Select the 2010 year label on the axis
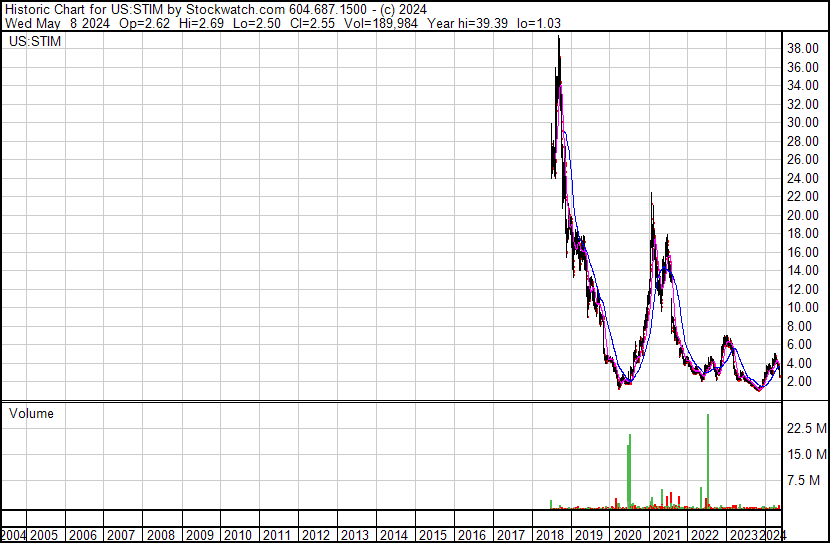The image size is (830, 543). pyautogui.click(x=238, y=535)
